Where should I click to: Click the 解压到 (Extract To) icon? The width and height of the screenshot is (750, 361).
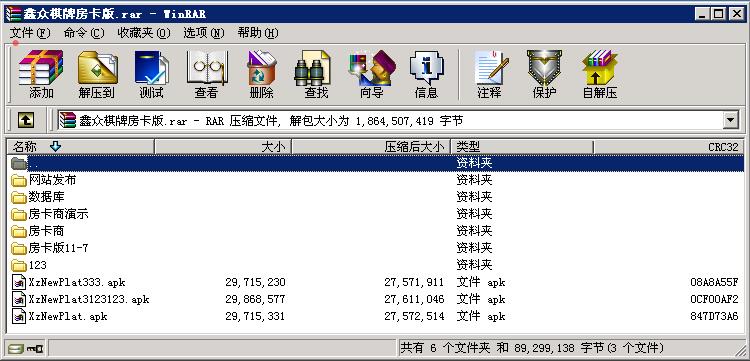(x=97, y=74)
